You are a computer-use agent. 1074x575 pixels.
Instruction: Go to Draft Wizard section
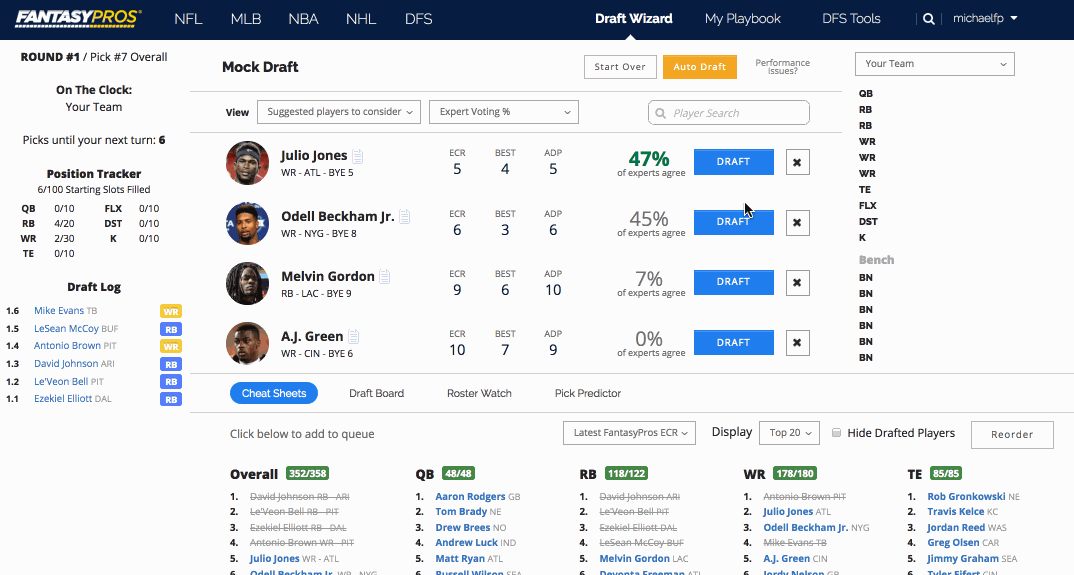[634, 19]
